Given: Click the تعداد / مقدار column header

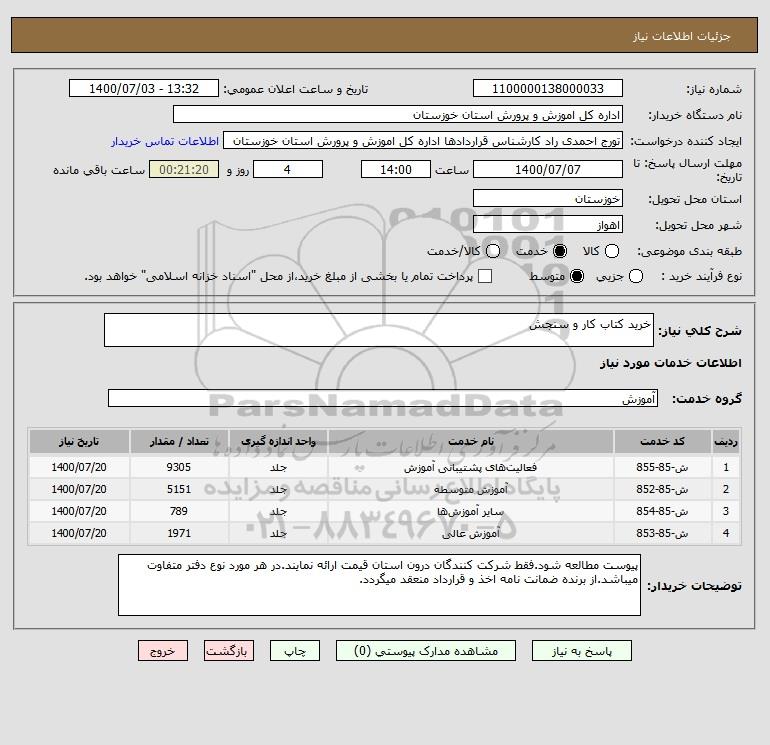Looking at the screenshot, I should [x=179, y=441].
